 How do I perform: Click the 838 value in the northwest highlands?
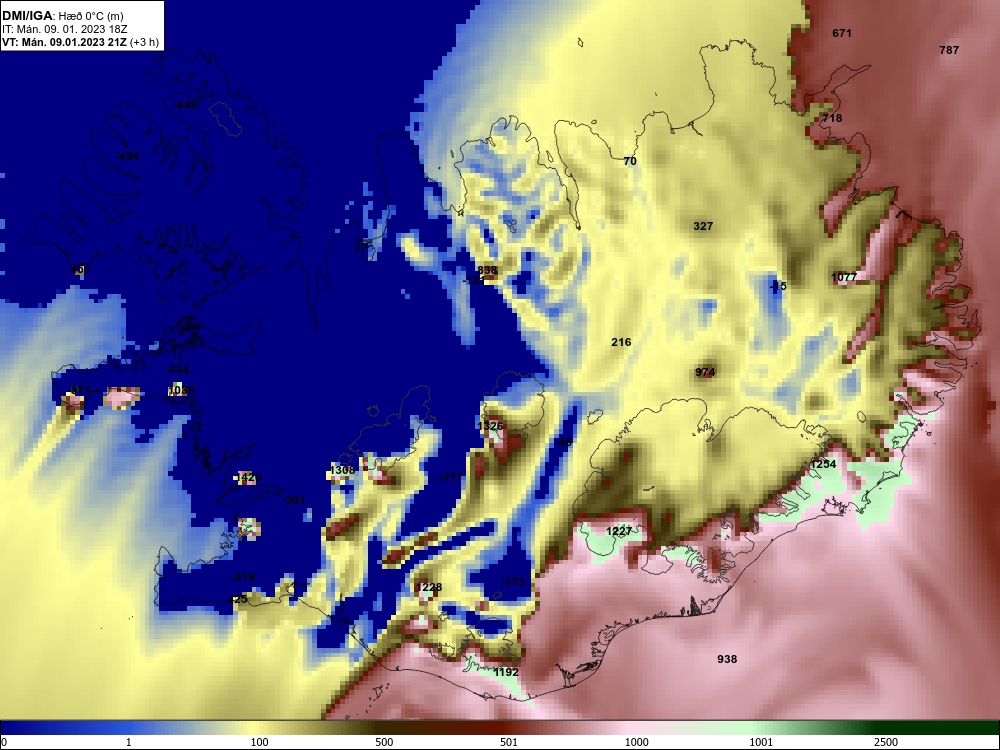[487, 270]
